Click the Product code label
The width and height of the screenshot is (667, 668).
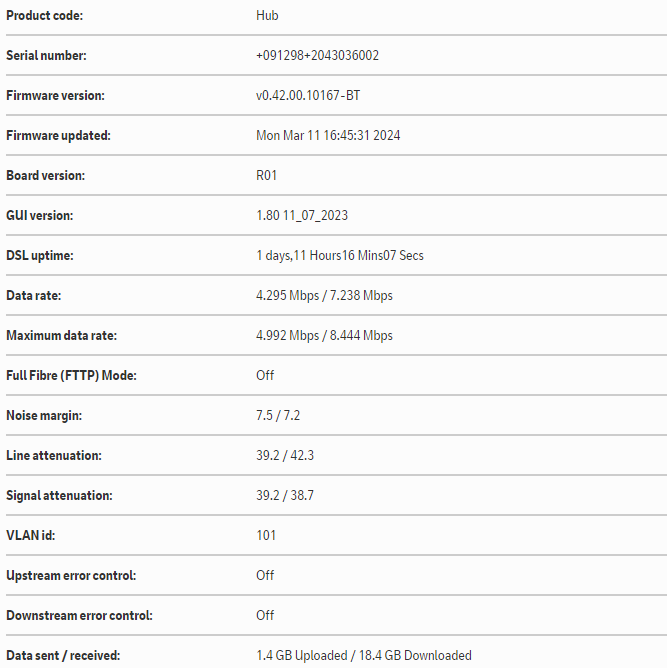click(x=45, y=16)
